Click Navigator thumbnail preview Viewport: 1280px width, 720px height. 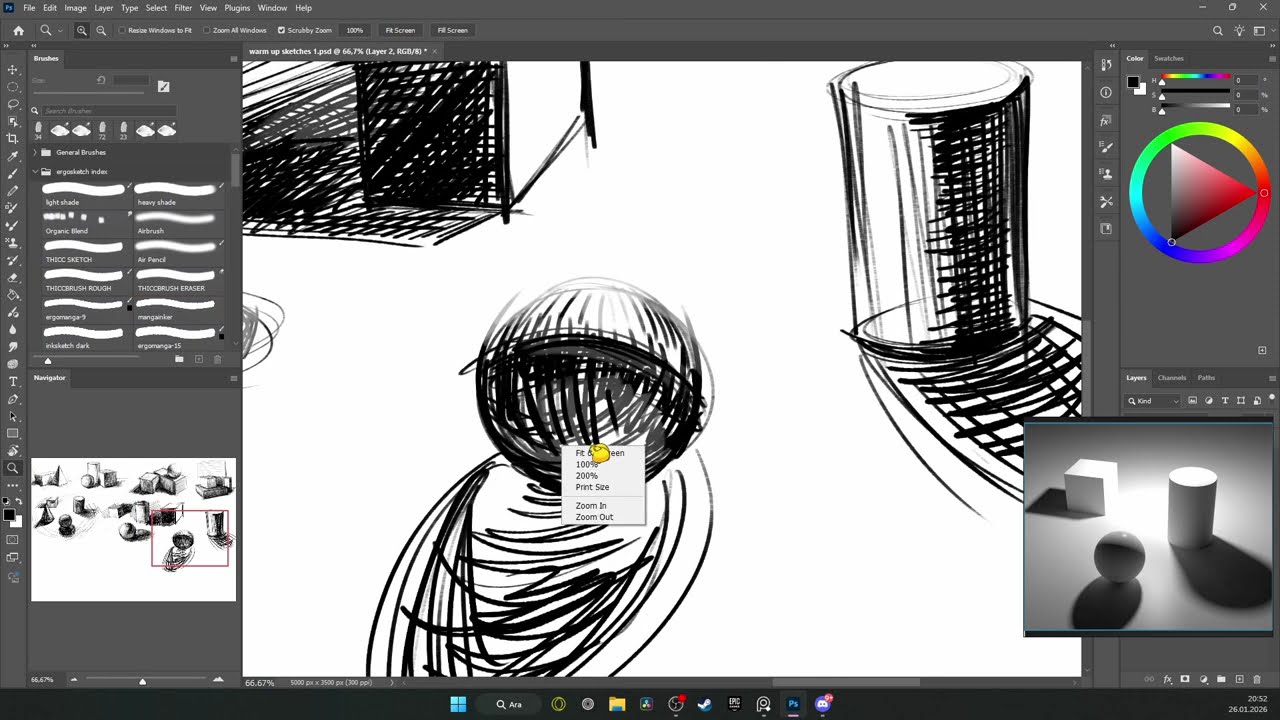point(134,530)
